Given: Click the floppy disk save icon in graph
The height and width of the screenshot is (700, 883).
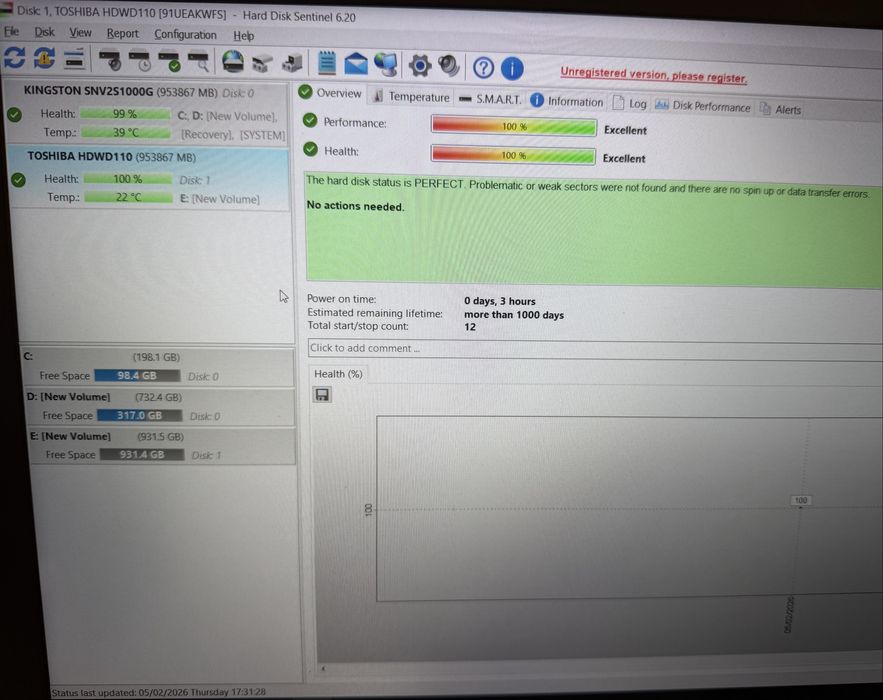Looking at the screenshot, I should pyautogui.click(x=322, y=395).
